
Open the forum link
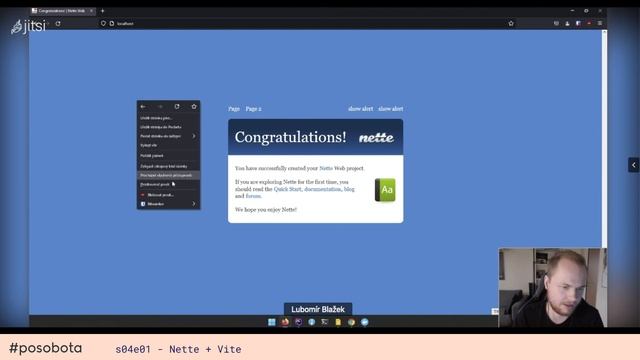click(253, 196)
